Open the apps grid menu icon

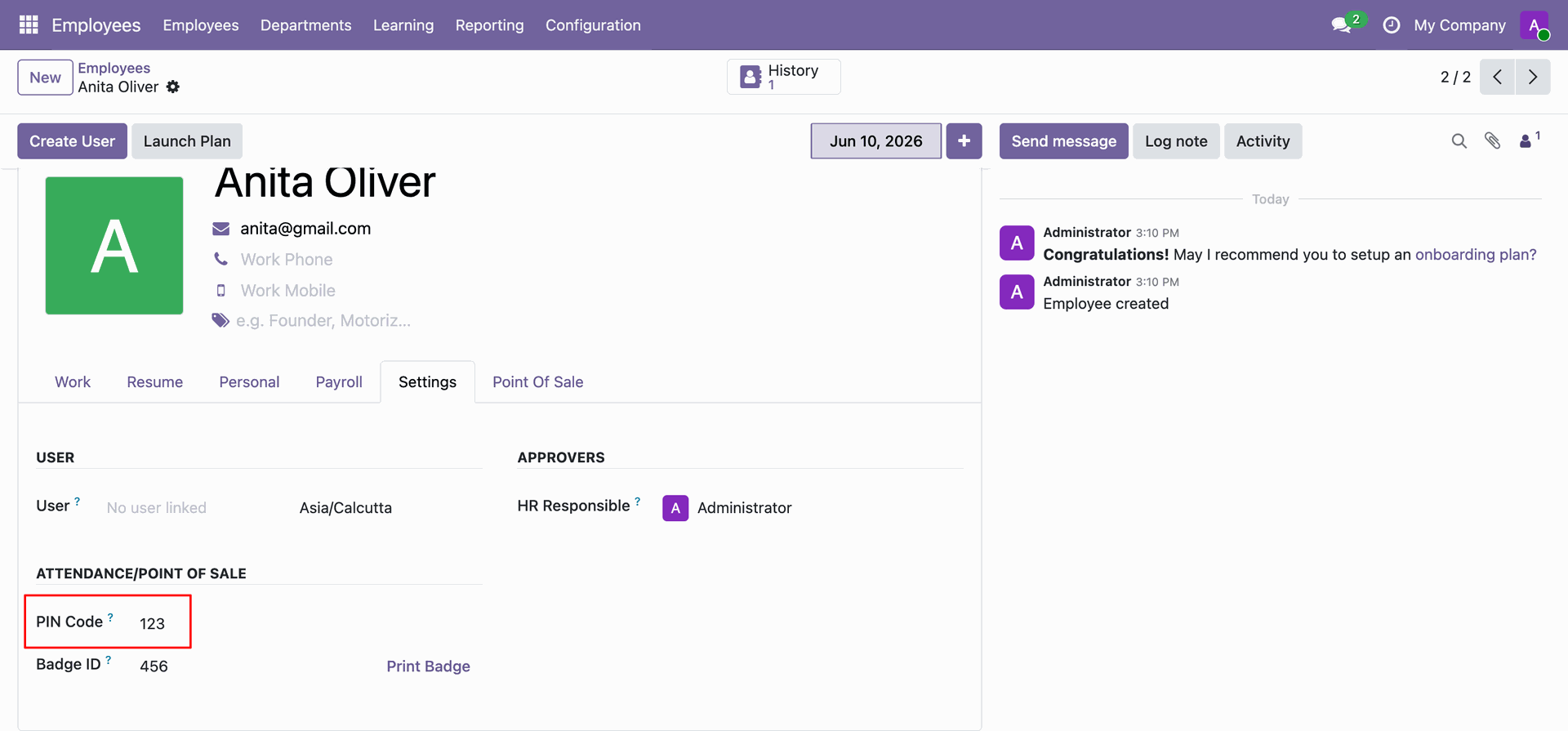(29, 25)
